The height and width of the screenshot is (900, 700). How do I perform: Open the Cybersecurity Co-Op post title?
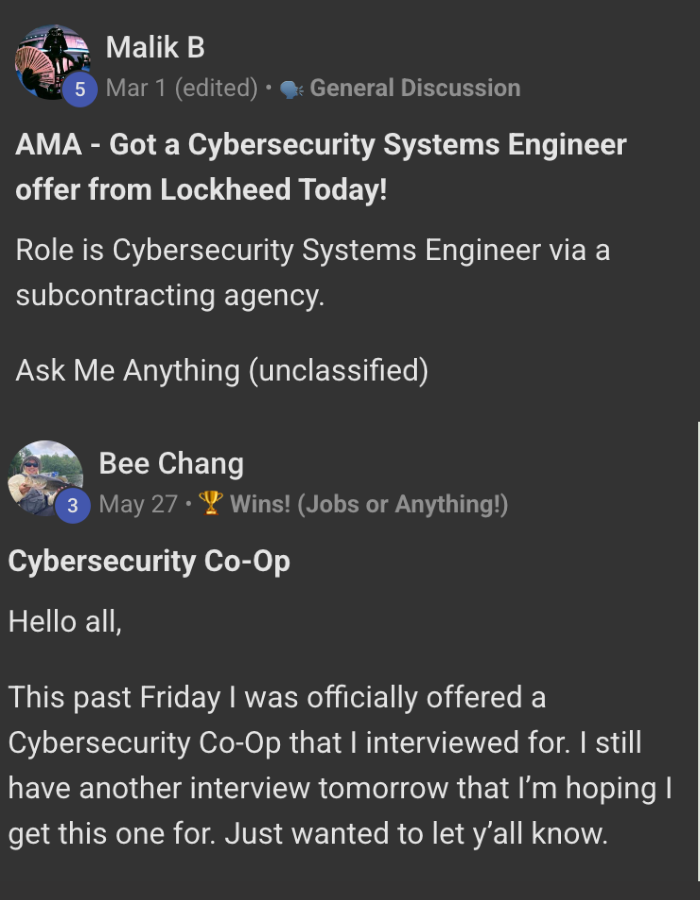[149, 561]
